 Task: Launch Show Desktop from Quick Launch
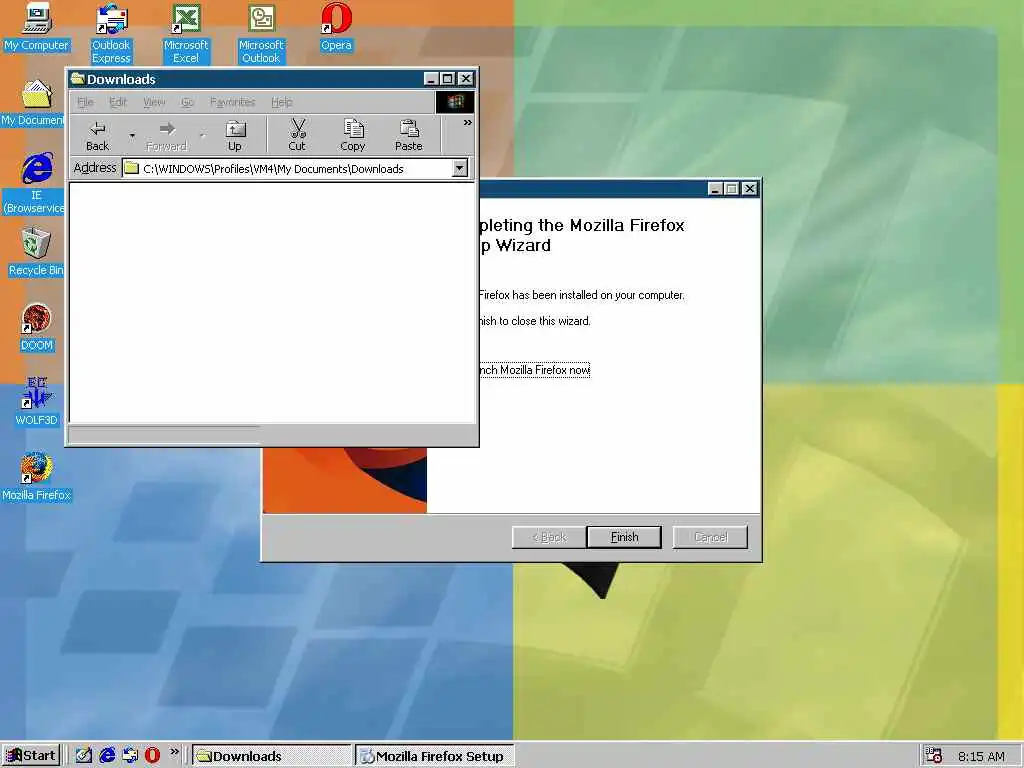click(x=84, y=756)
